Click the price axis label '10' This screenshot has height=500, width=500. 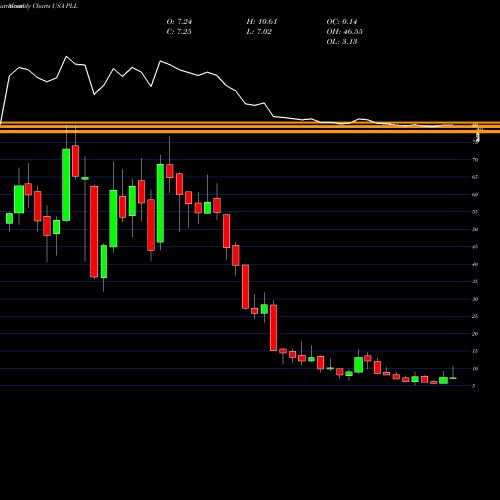(475, 369)
